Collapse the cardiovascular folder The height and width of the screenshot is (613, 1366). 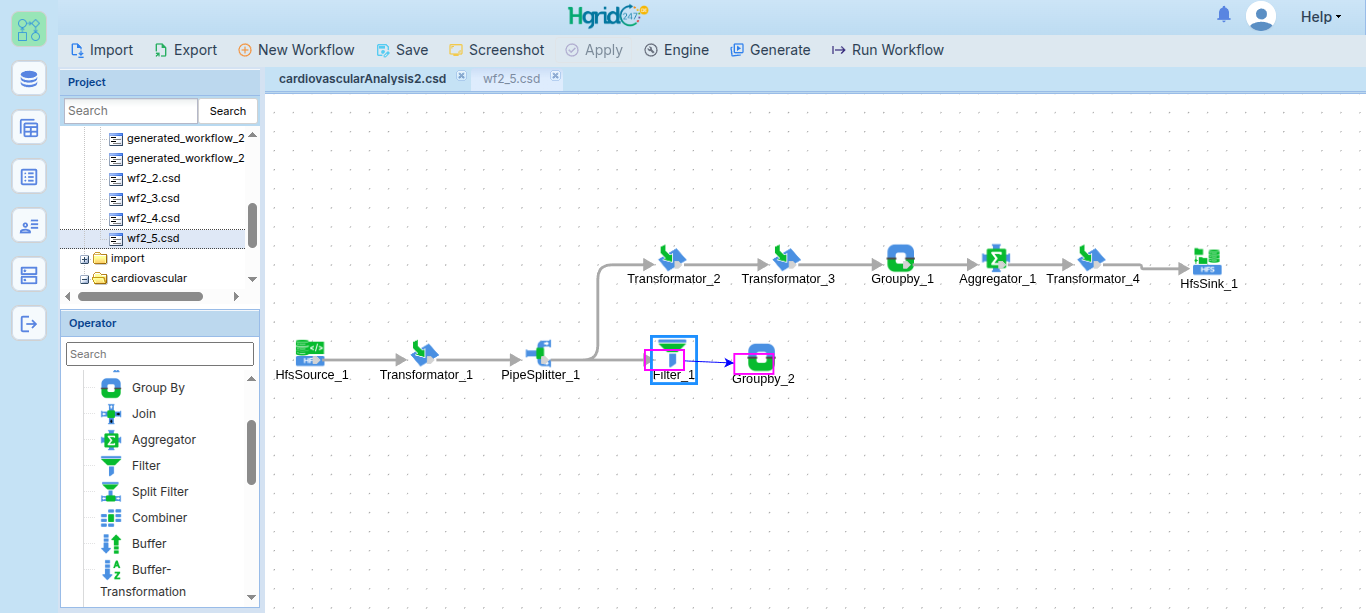point(85,279)
